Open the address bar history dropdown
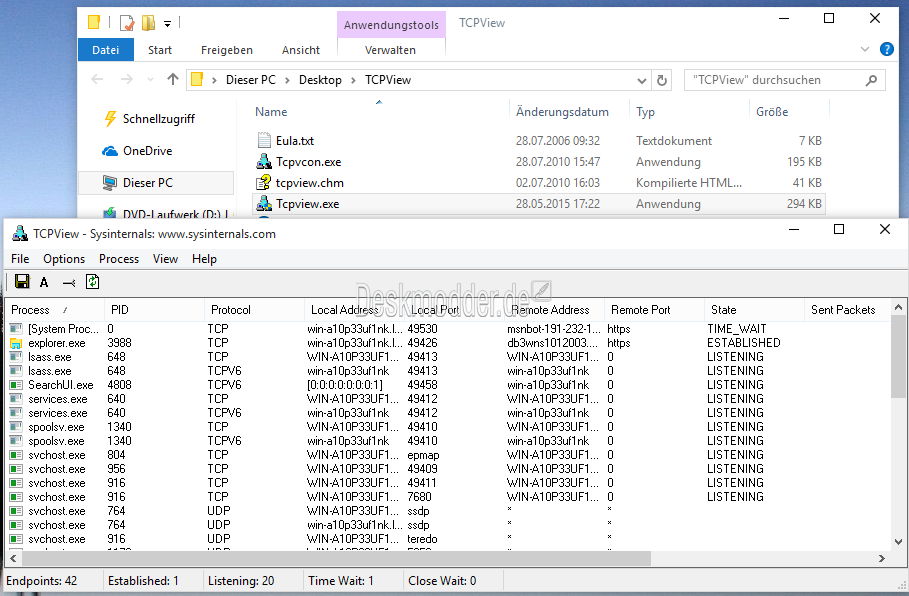This screenshot has width=909, height=596. pyautogui.click(x=641, y=80)
